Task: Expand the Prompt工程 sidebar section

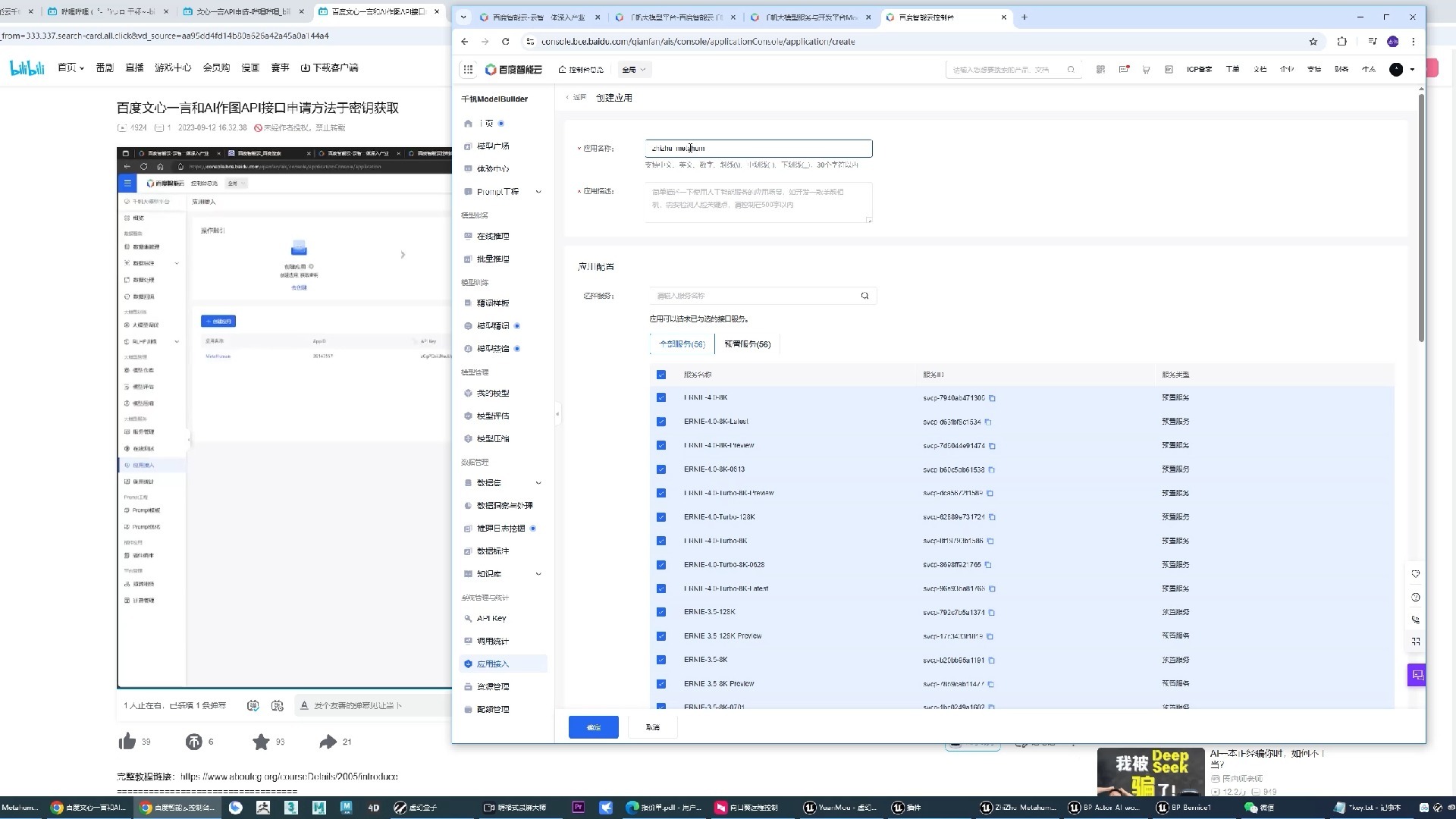Action: (x=538, y=192)
